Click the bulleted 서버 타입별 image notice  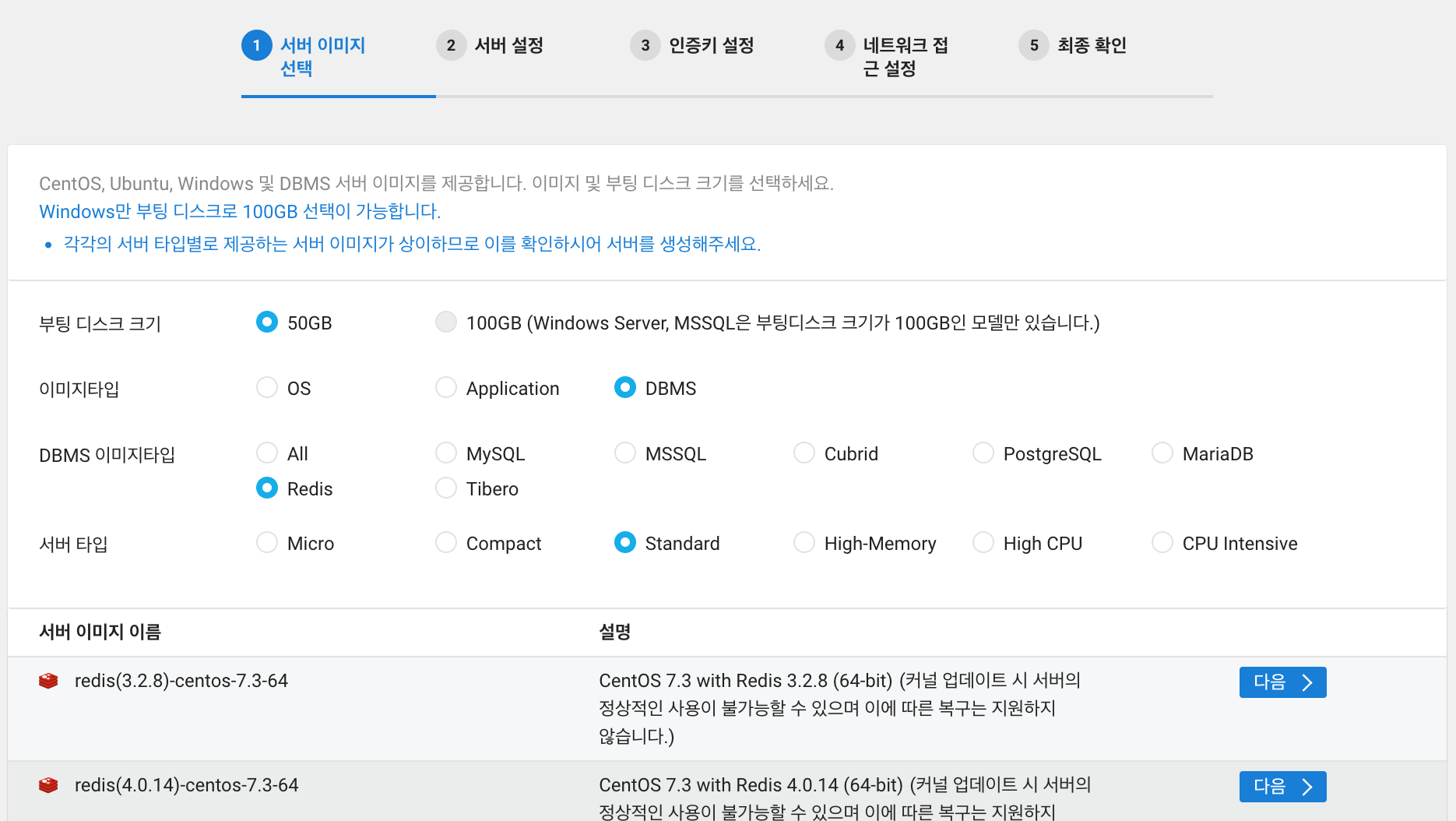pos(412,244)
